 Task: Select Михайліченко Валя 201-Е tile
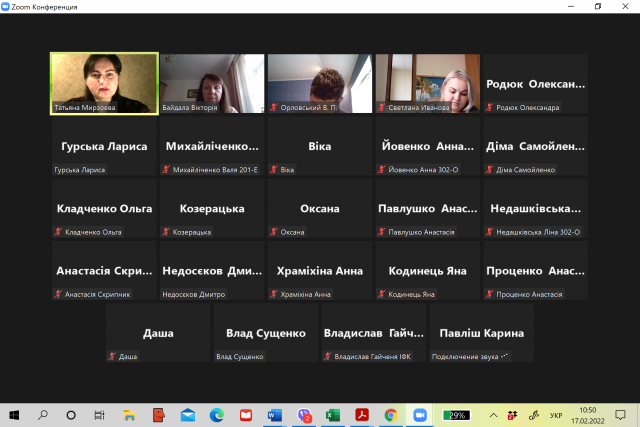(212, 146)
